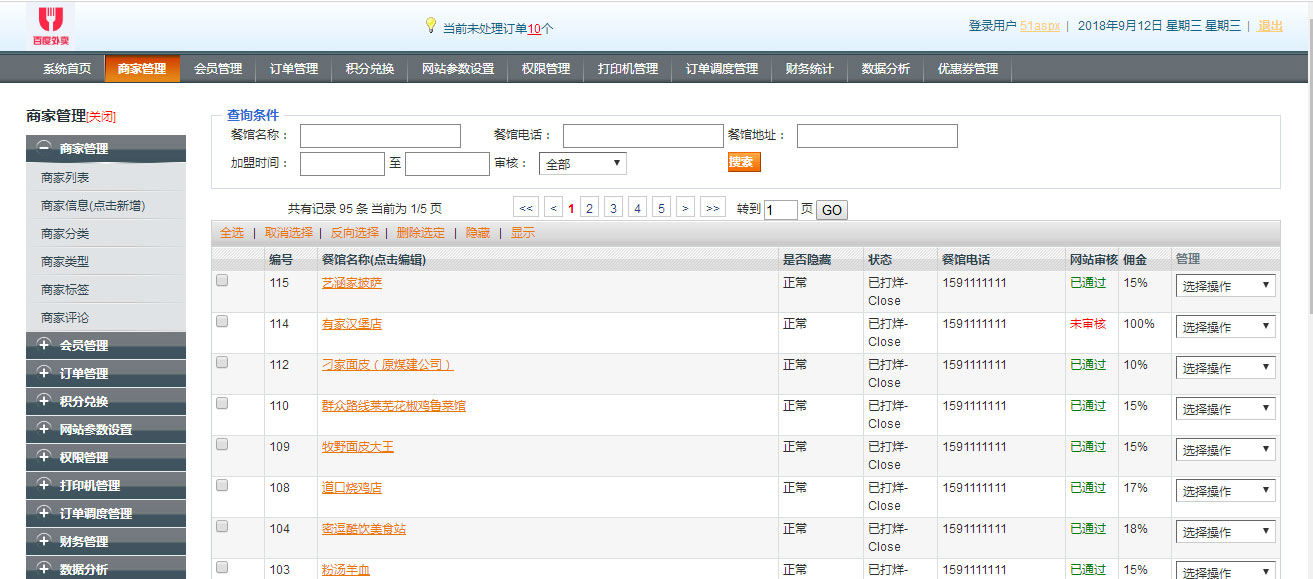The height and width of the screenshot is (579, 1313).
Task: Go to the next page (>) arrow
Action: [685, 208]
